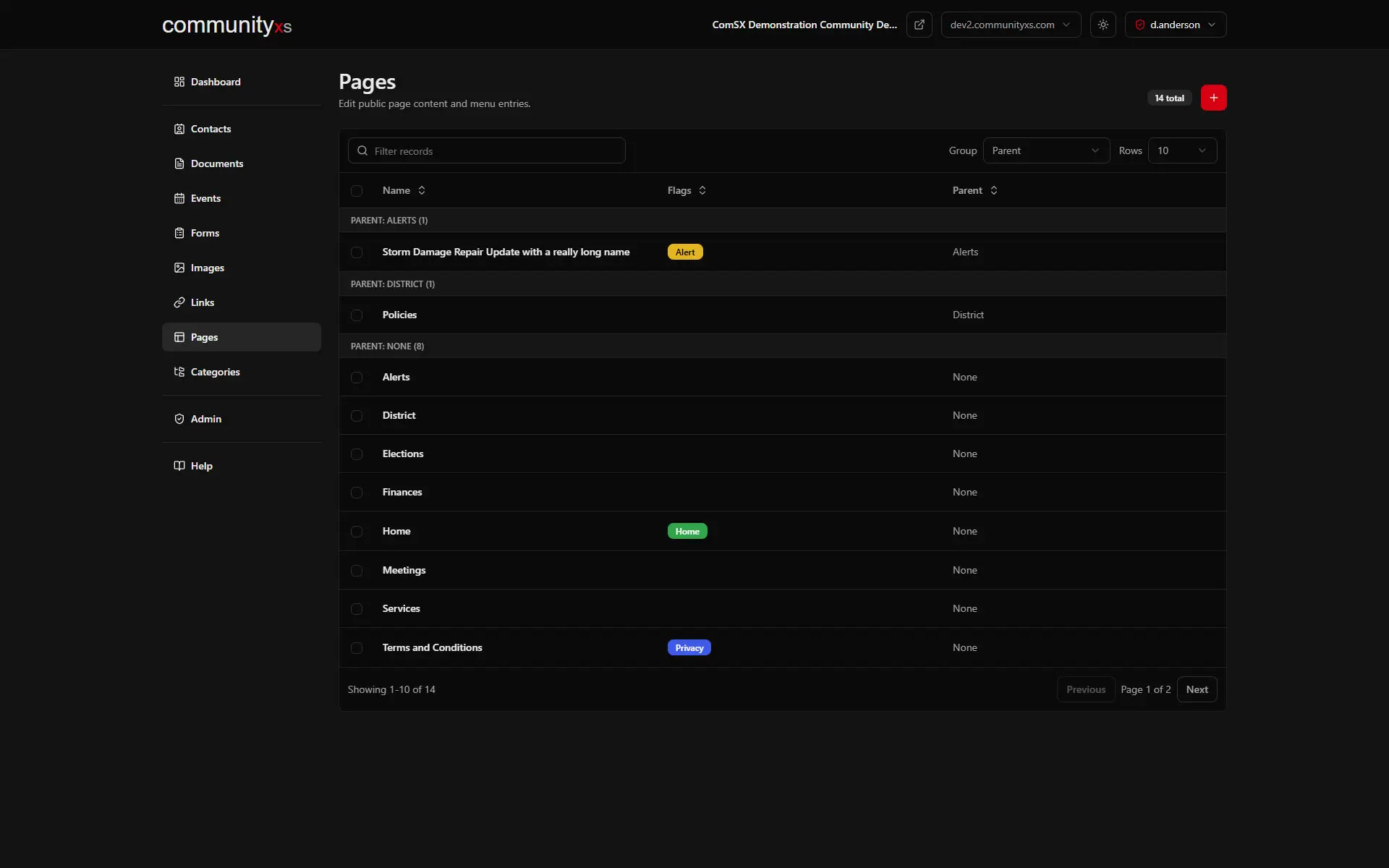Click the Documents sidebar icon

click(179, 163)
